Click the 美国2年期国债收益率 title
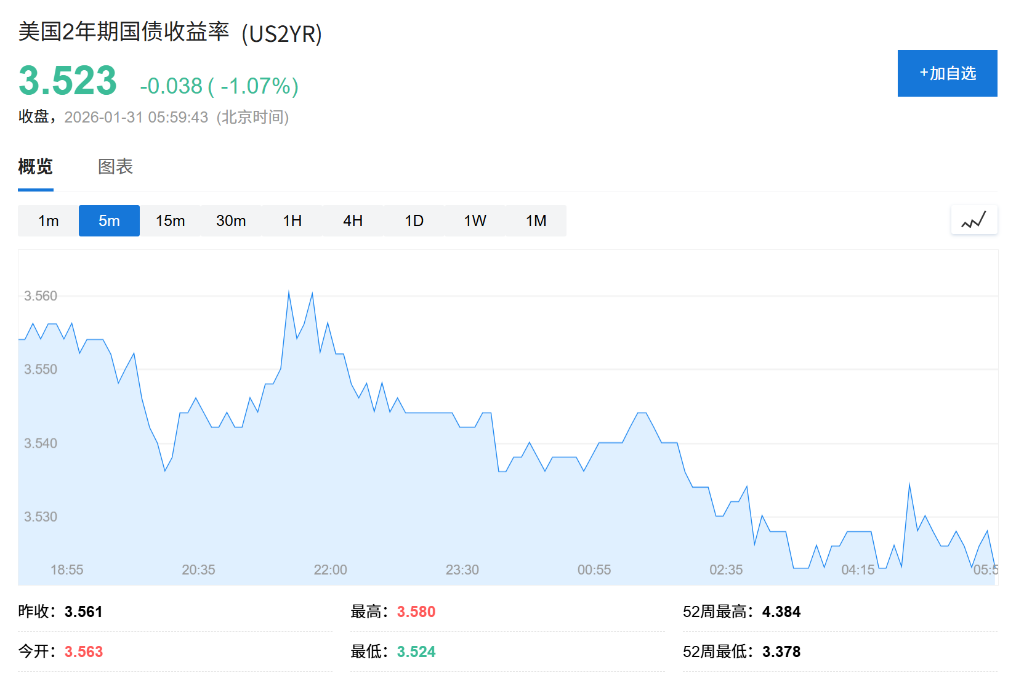The image size is (1024, 695). [x=125, y=33]
